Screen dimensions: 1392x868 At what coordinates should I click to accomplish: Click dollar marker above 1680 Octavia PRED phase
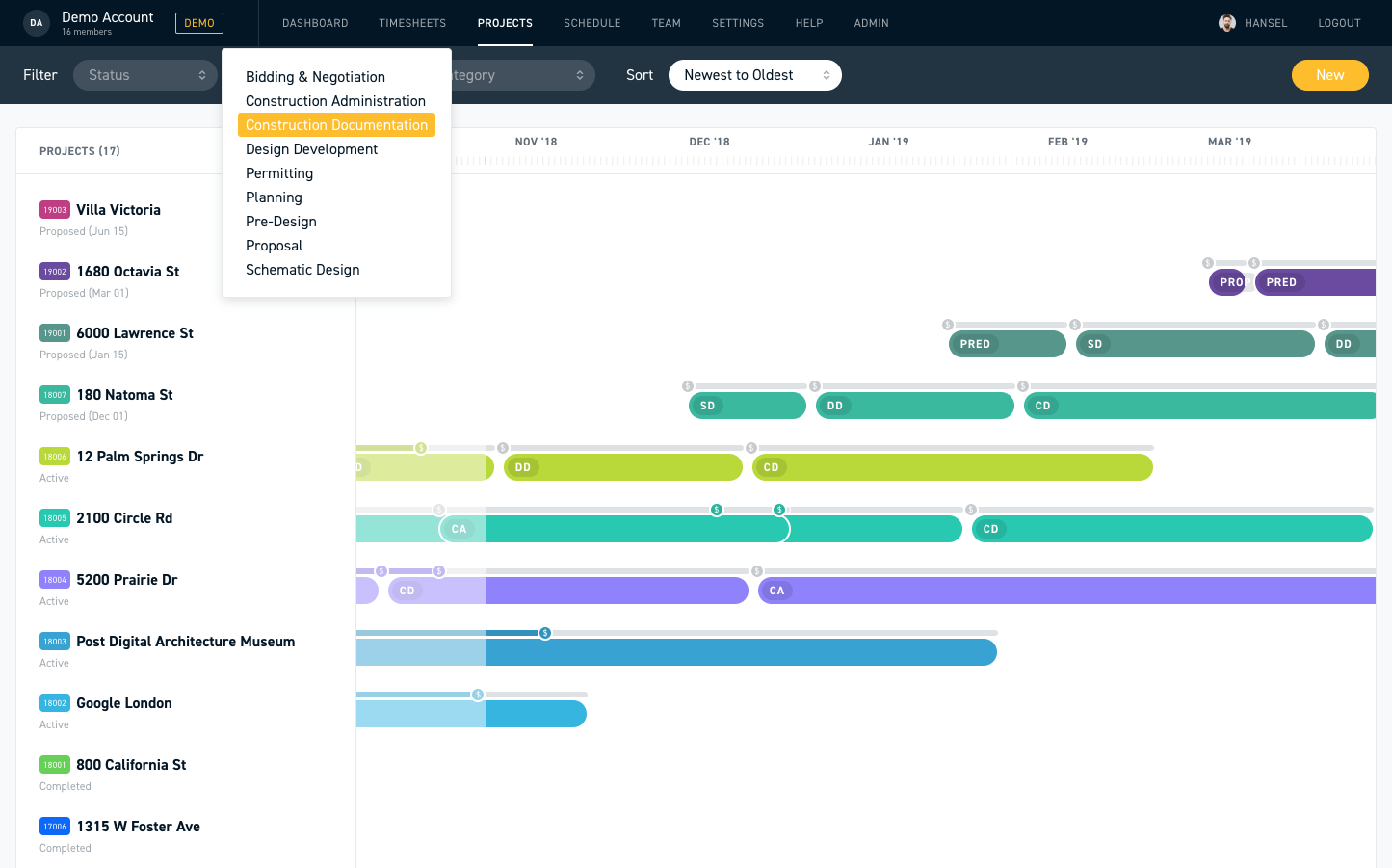point(1254,263)
